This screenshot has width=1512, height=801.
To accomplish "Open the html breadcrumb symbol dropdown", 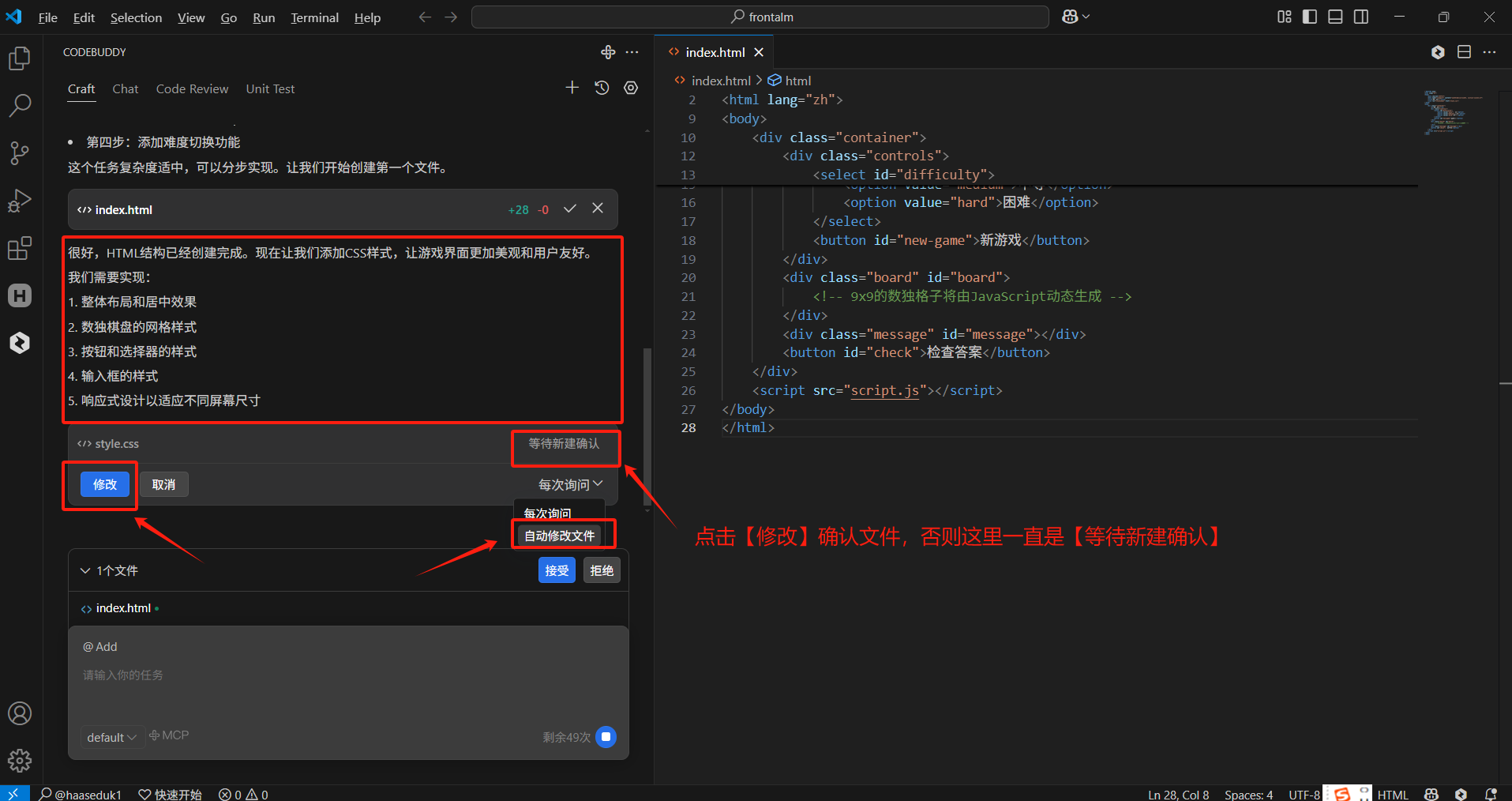I will tap(790, 81).
